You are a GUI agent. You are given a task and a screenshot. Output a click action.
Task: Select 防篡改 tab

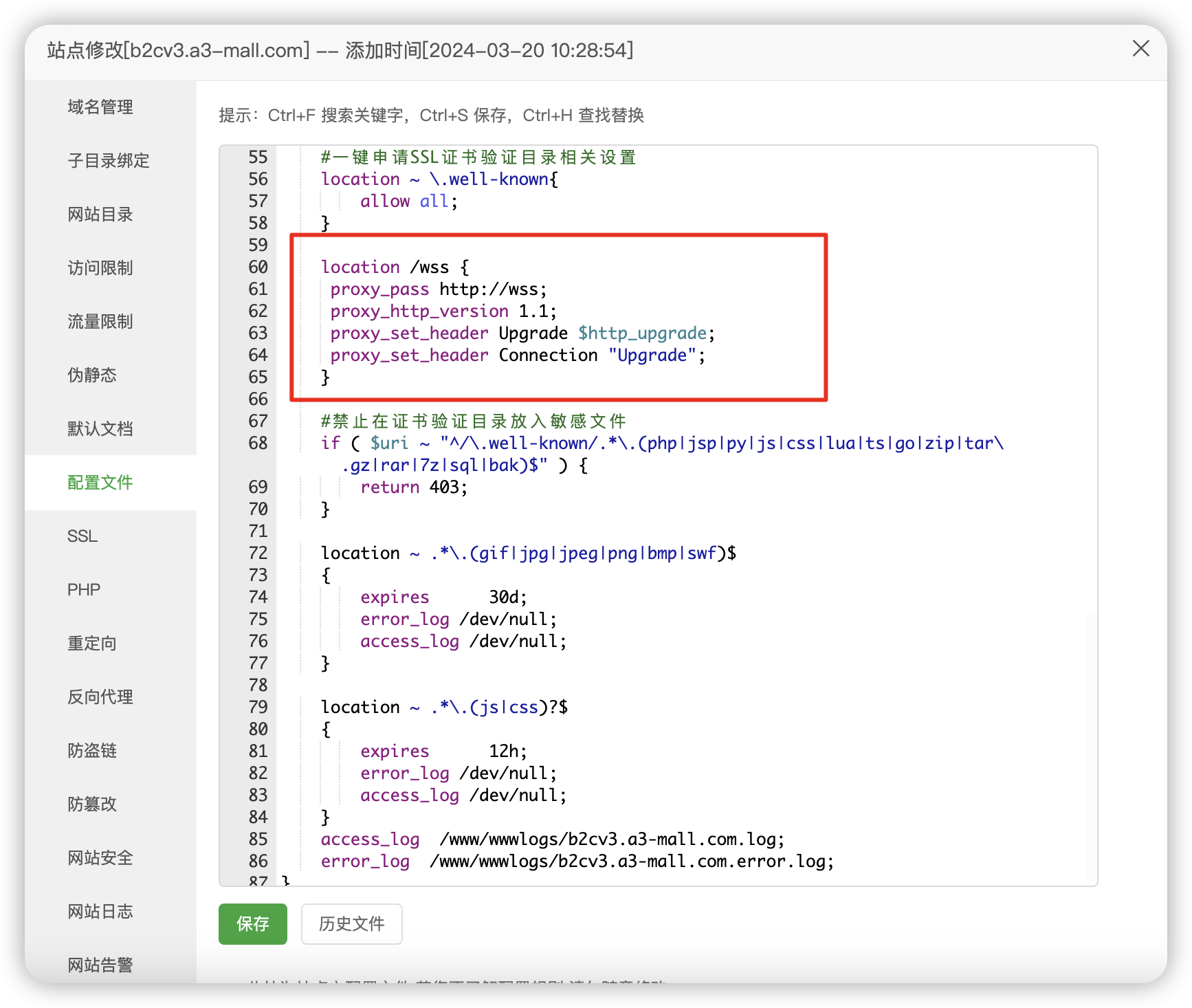pyautogui.click(x=92, y=804)
